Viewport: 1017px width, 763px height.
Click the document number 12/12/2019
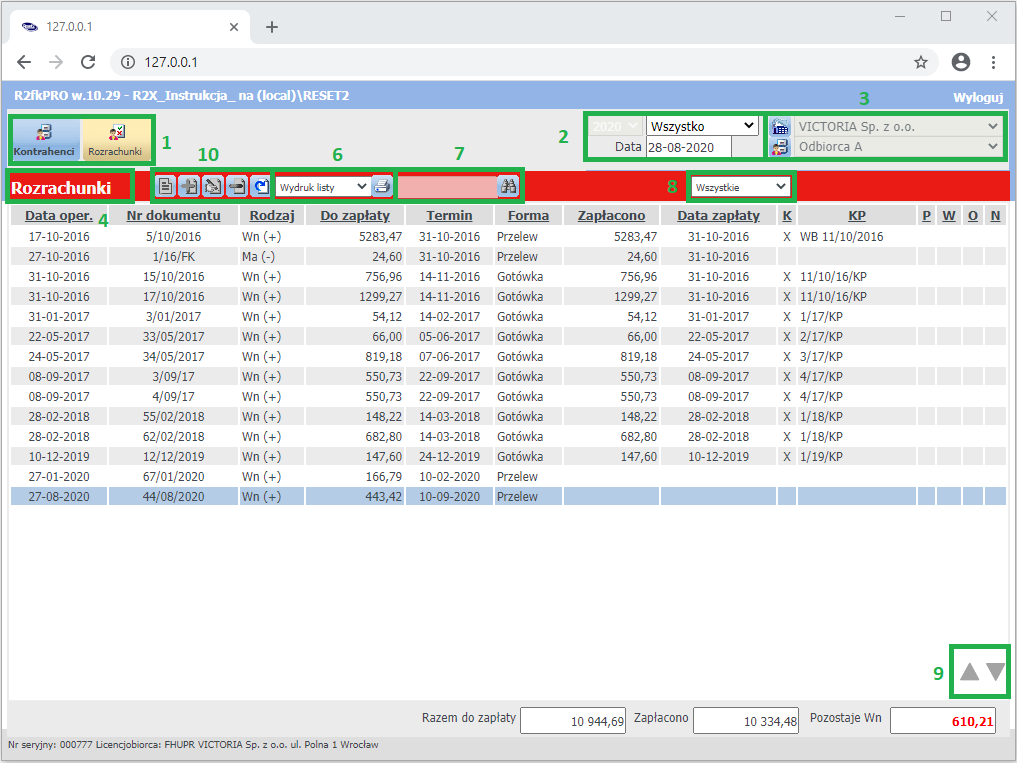point(173,457)
